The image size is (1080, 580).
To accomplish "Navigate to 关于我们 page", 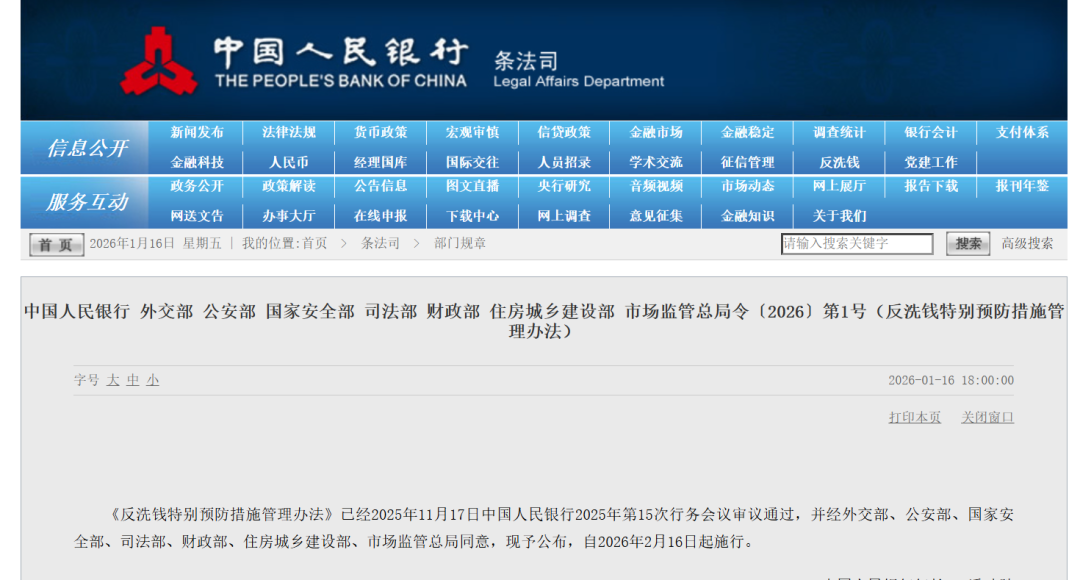I will pos(839,216).
